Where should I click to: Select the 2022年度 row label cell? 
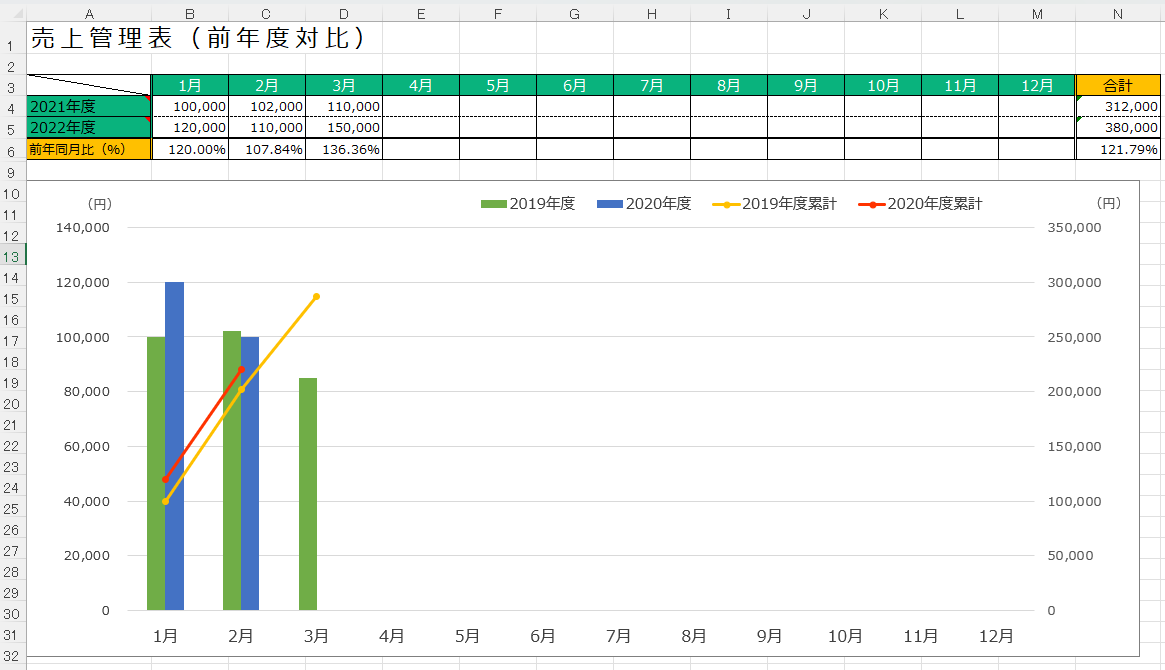click(88, 127)
